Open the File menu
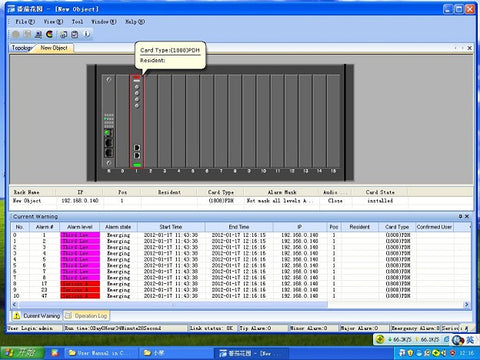The image size is (480, 360). tap(25, 22)
